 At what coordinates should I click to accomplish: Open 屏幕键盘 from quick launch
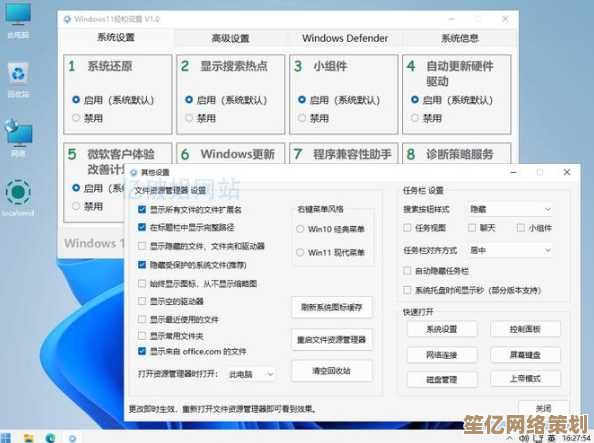point(525,355)
